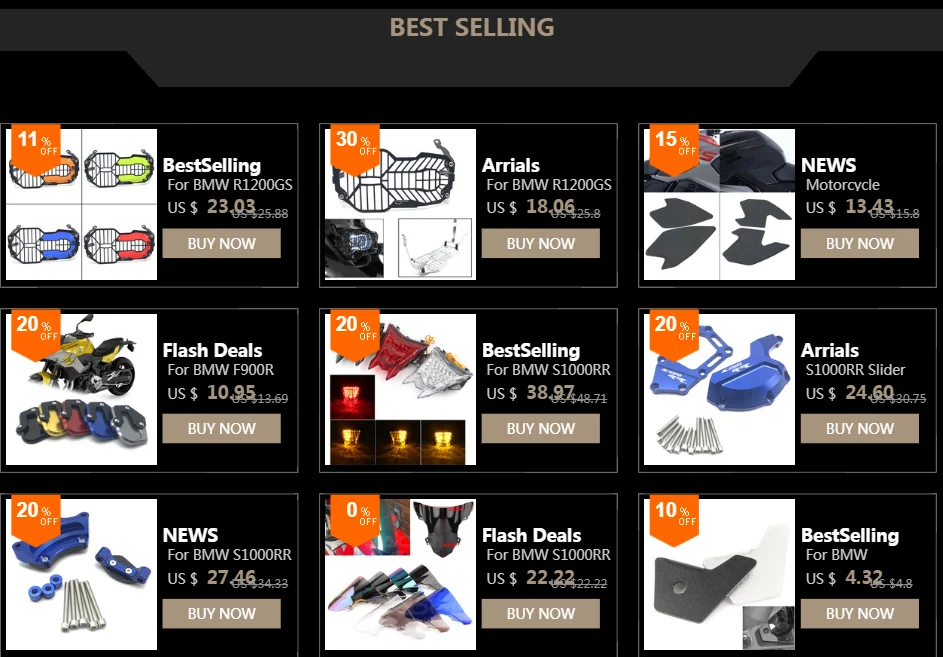Open the colored headlight guards product image
The width and height of the screenshot is (943, 657).
click(81, 205)
